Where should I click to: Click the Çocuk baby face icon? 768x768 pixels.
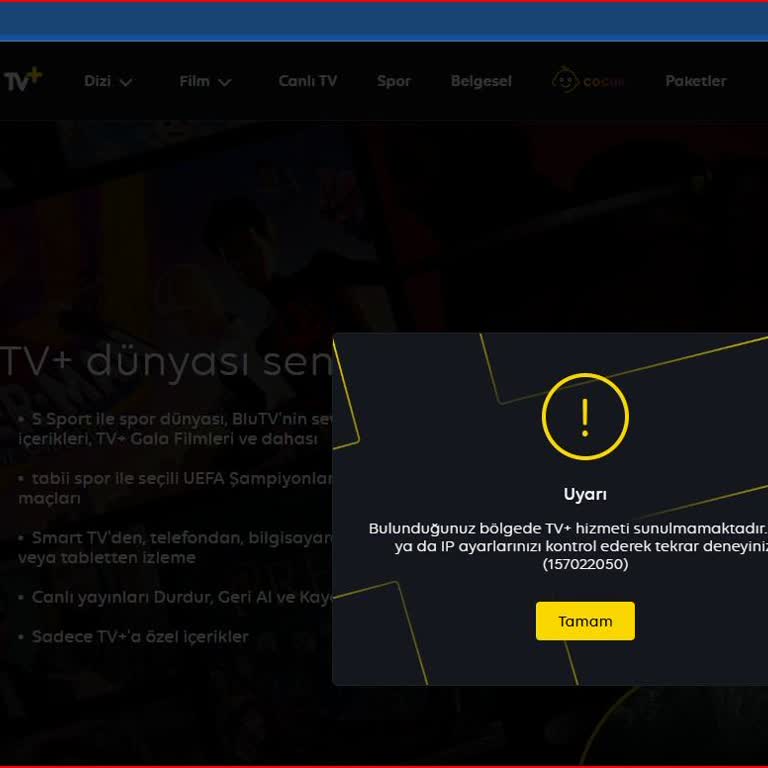click(x=565, y=80)
